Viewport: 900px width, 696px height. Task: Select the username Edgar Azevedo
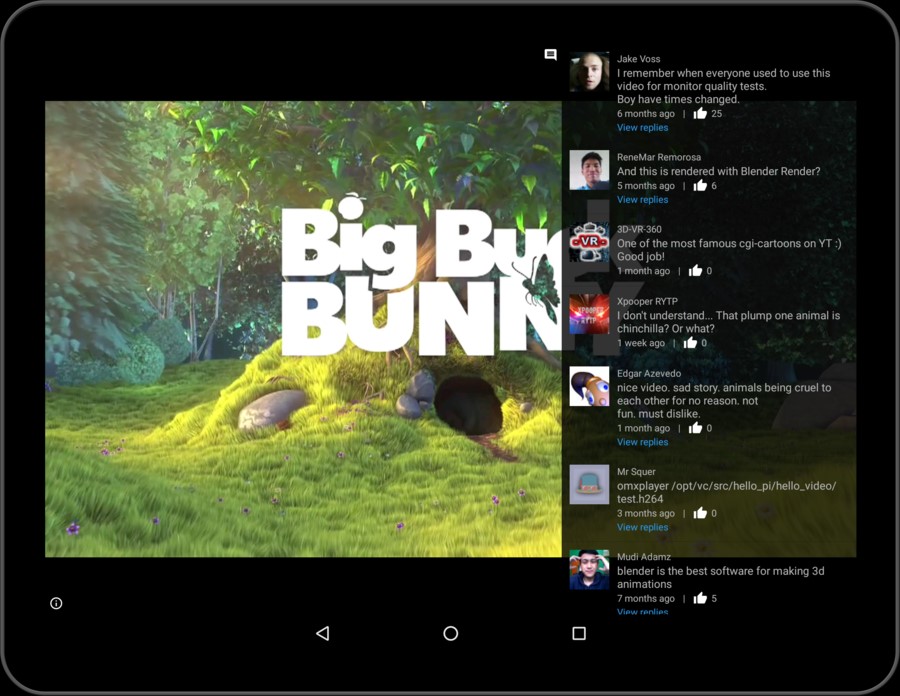click(649, 374)
